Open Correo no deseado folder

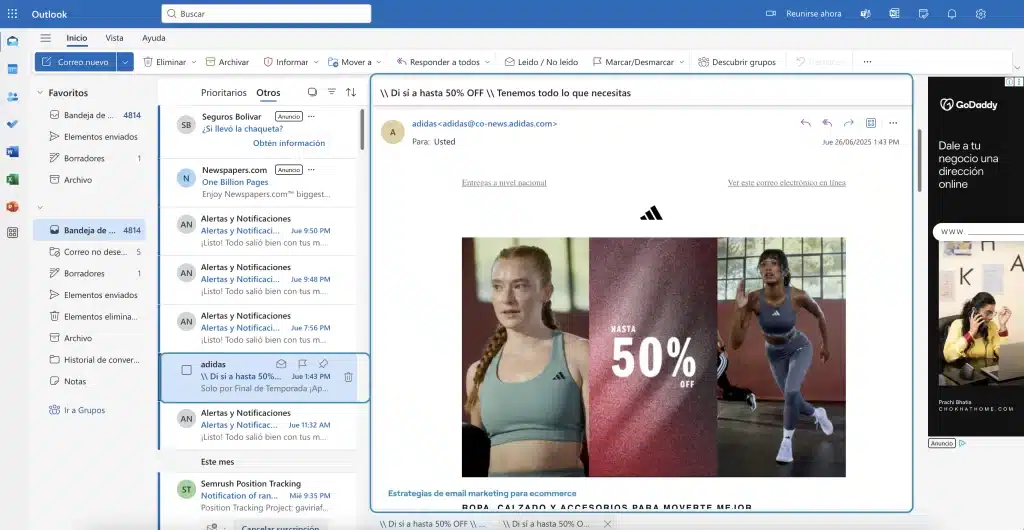point(89,251)
